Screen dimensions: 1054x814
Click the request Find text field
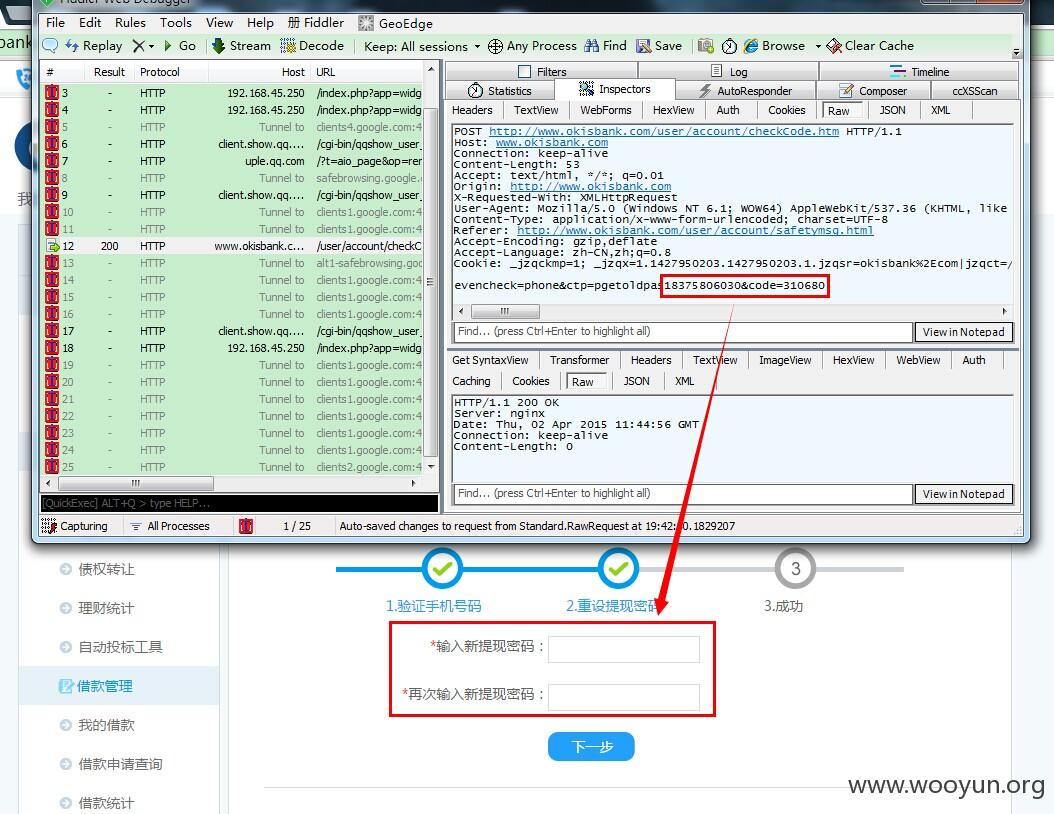683,331
